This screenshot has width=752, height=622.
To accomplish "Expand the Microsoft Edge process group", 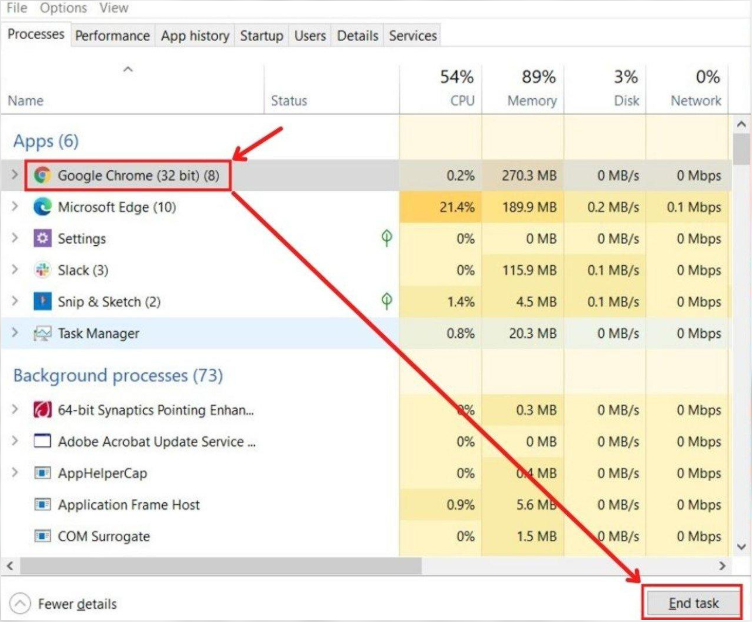I will pyautogui.click(x=15, y=206).
